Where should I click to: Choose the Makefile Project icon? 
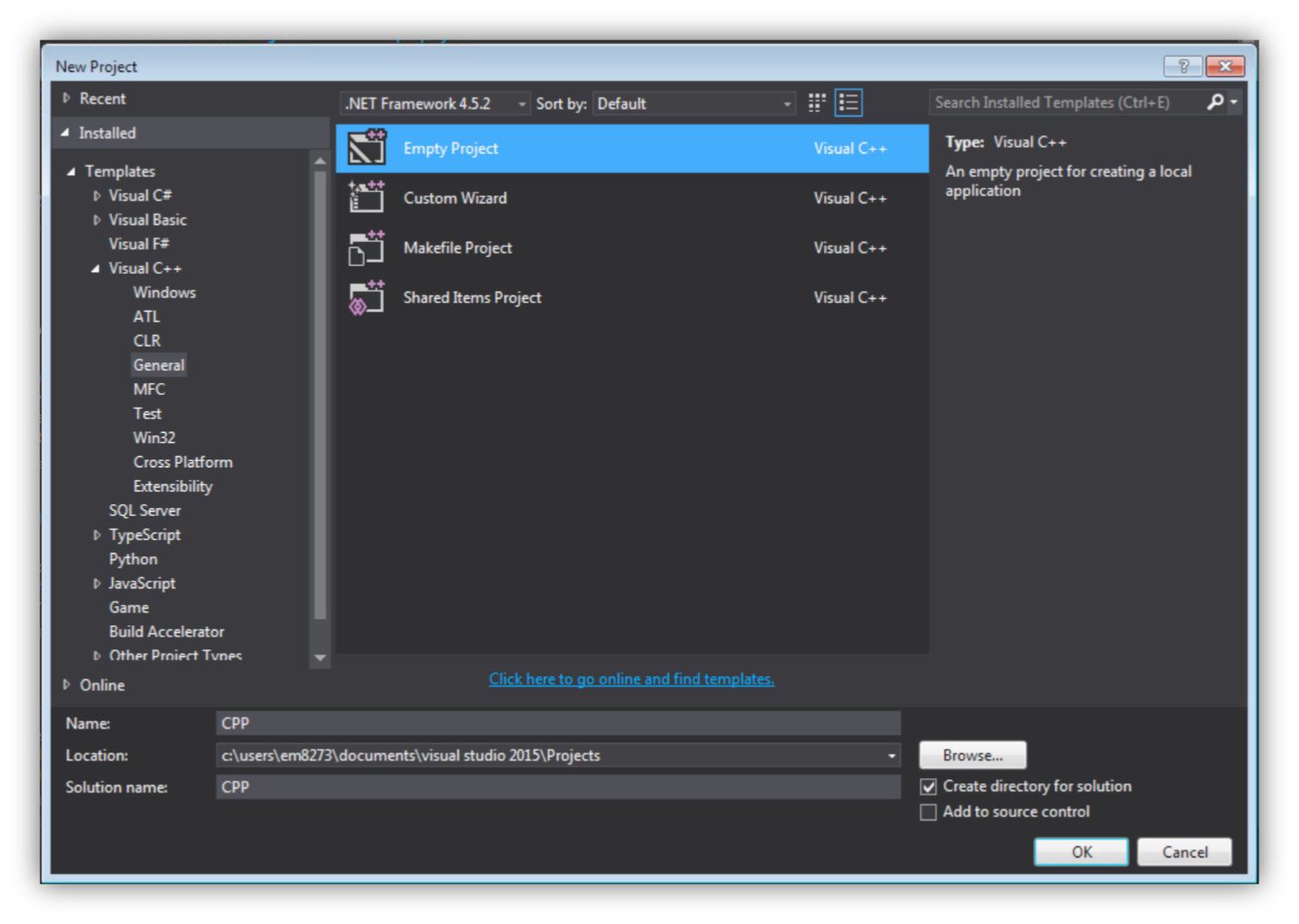coord(367,247)
